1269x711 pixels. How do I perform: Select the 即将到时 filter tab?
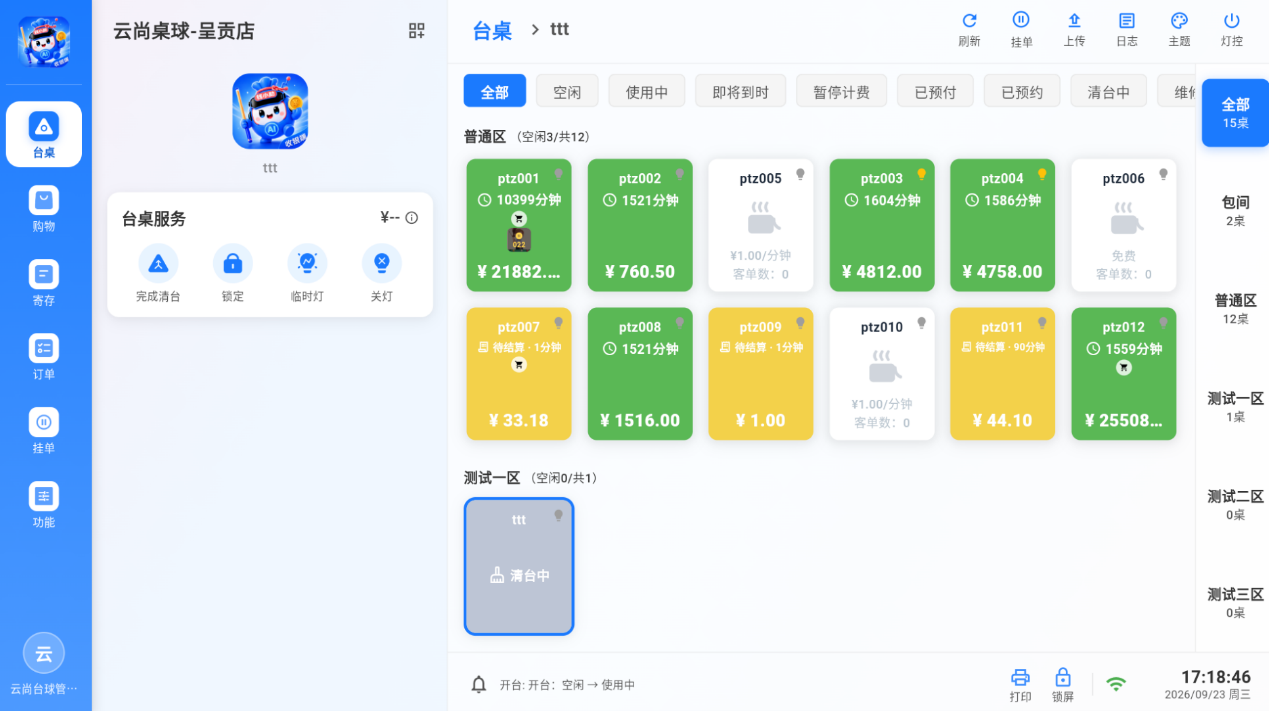[x=741, y=91]
